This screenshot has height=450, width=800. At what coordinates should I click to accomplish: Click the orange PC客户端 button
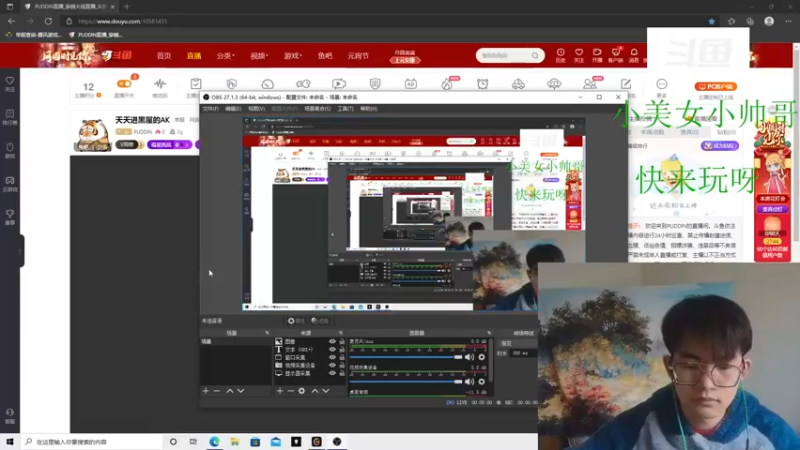(716, 87)
